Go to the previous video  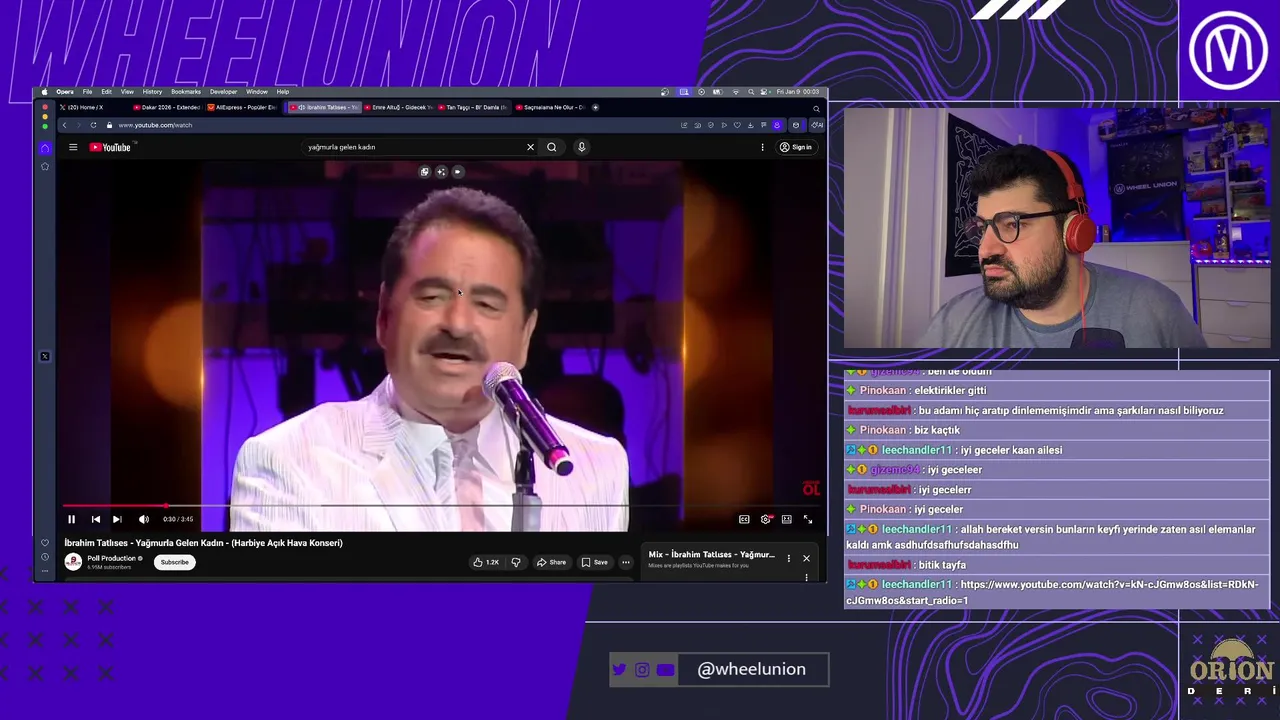coord(95,519)
